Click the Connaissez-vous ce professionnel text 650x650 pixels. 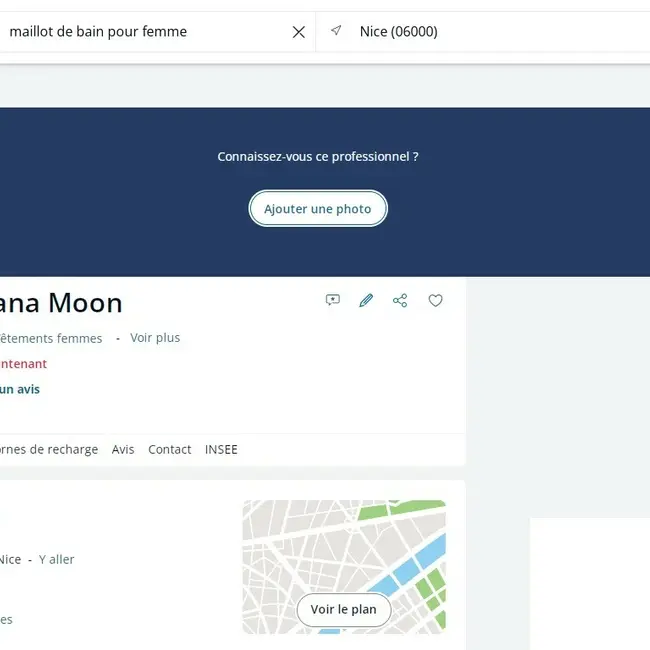(318, 157)
